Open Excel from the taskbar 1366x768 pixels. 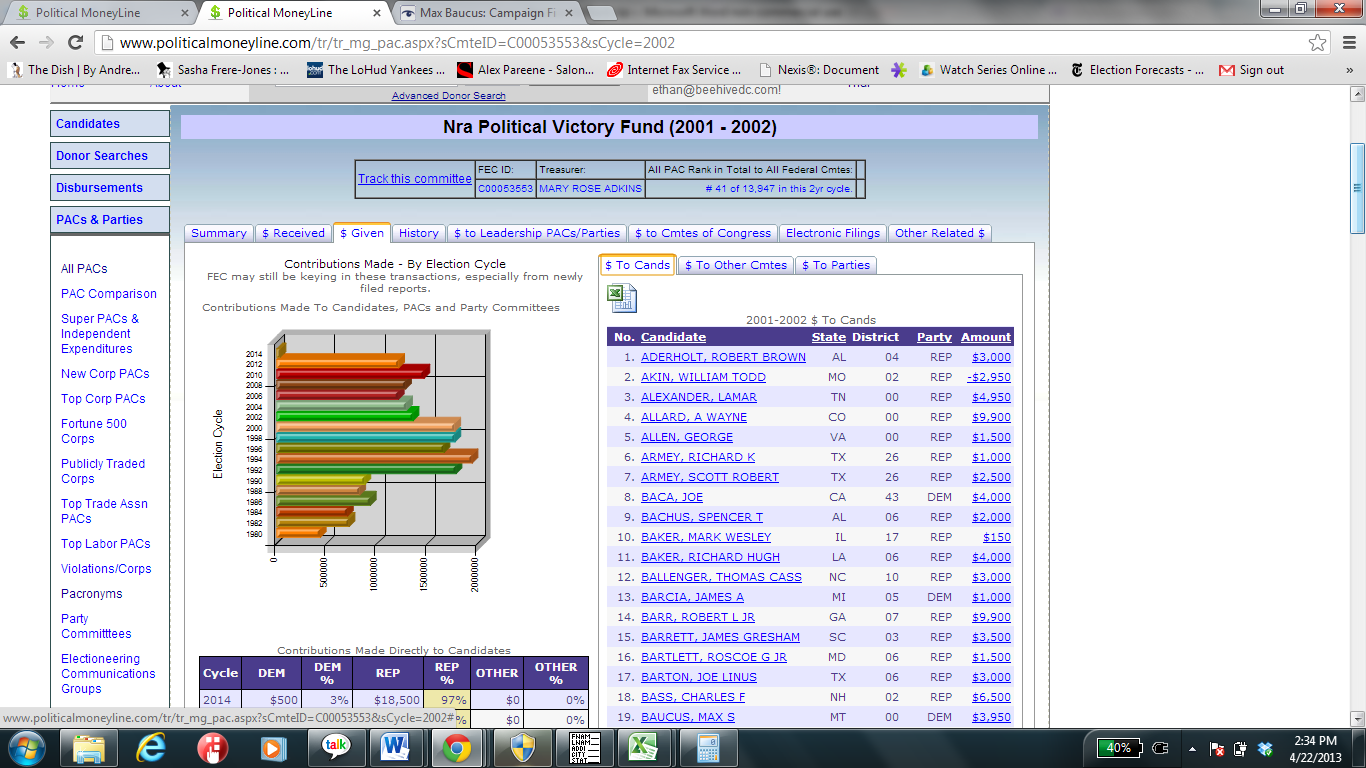coord(642,747)
